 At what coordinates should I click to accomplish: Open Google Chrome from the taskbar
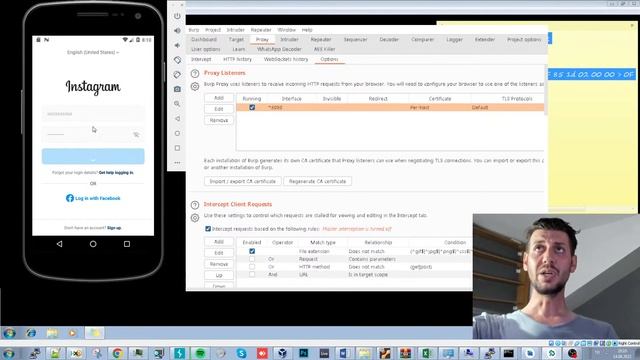point(117,353)
